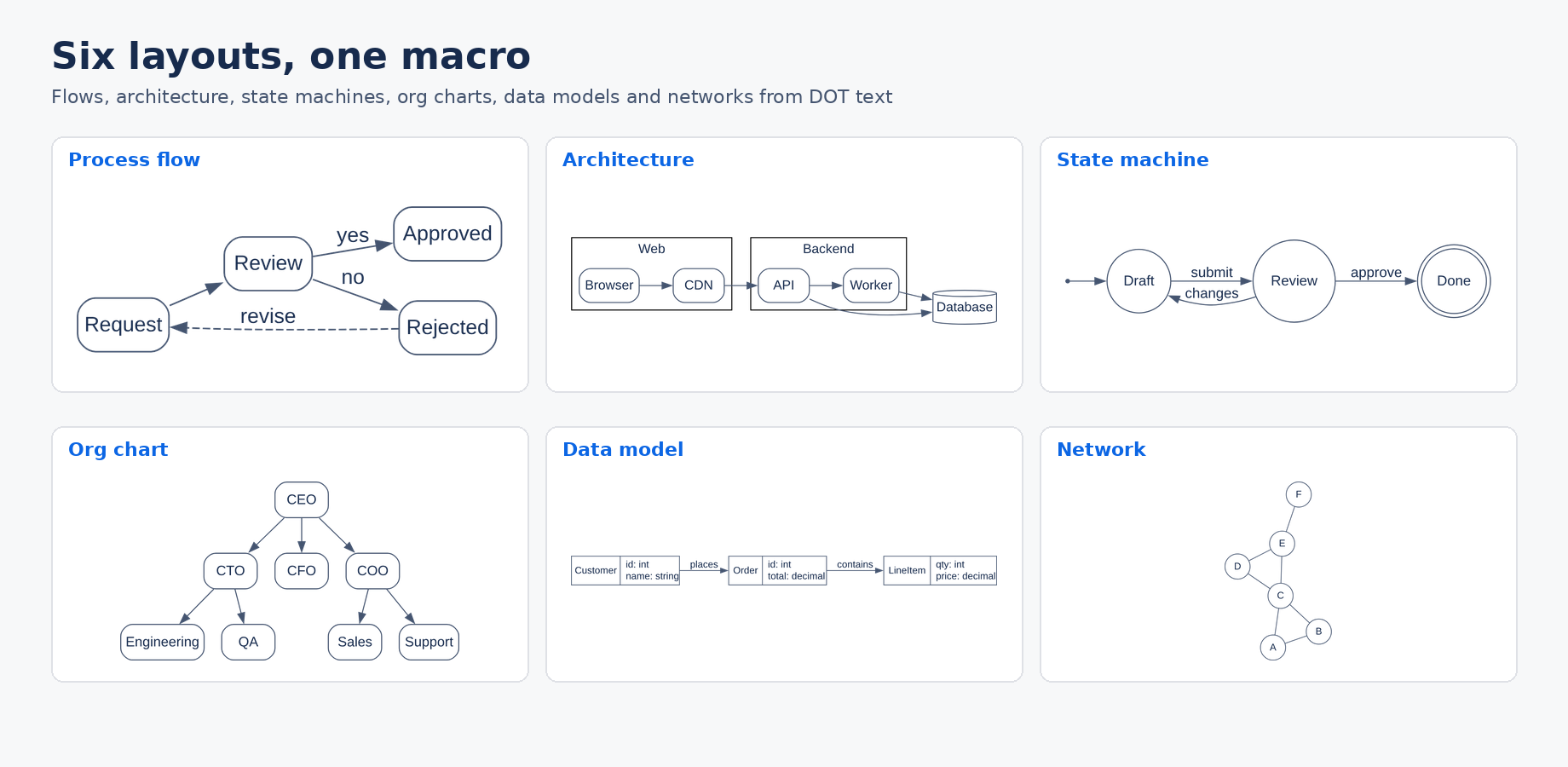The image size is (1568, 767).
Task: Click the Org chart panel heading
Action: point(118,449)
